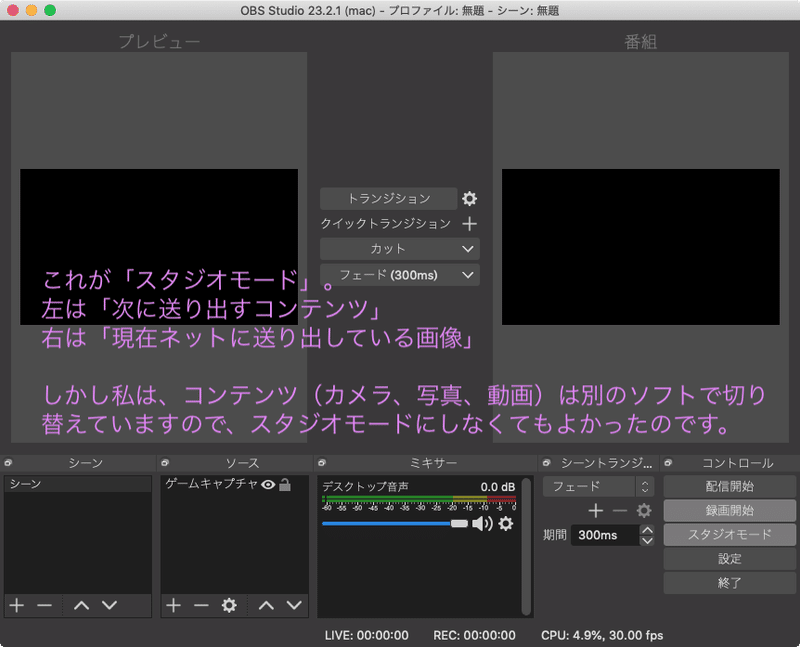Screen dimensions: 800x647
Task: Click the REC: 00:00:00 status
Action: 474,635
